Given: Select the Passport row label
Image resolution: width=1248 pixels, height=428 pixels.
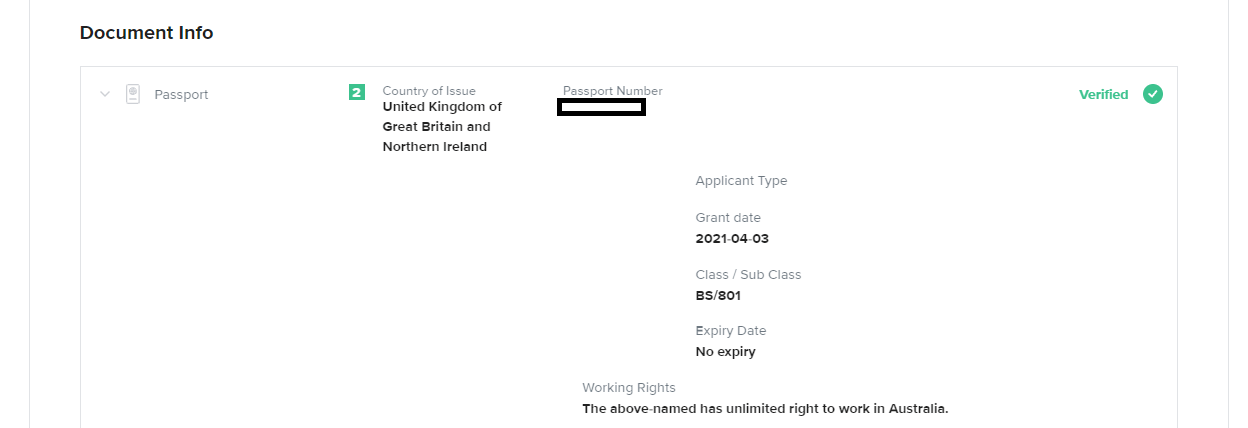Looking at the screenshot, I should click(181, 95).
